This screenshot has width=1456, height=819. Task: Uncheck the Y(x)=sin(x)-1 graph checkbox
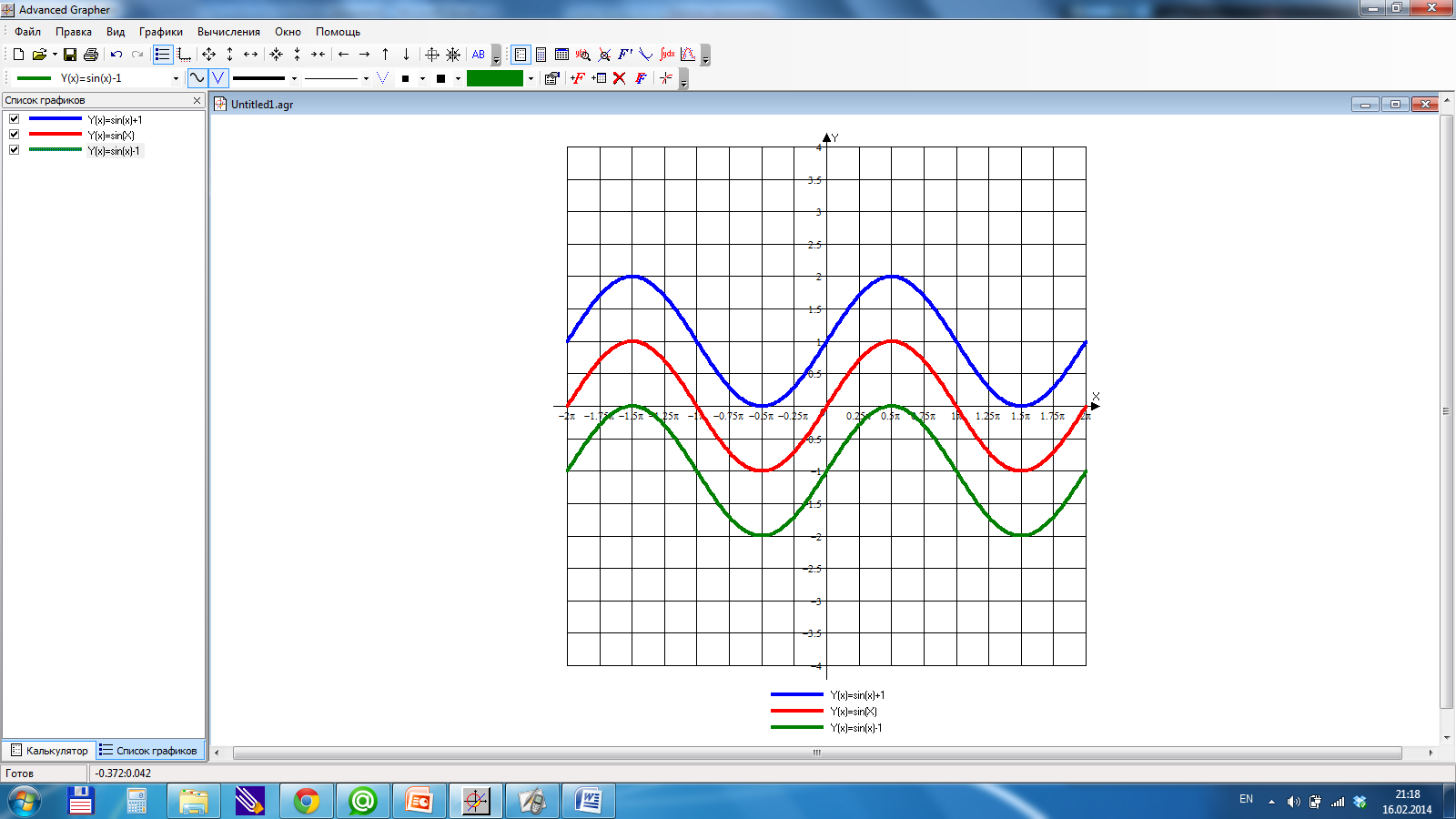tap(15, 150)
